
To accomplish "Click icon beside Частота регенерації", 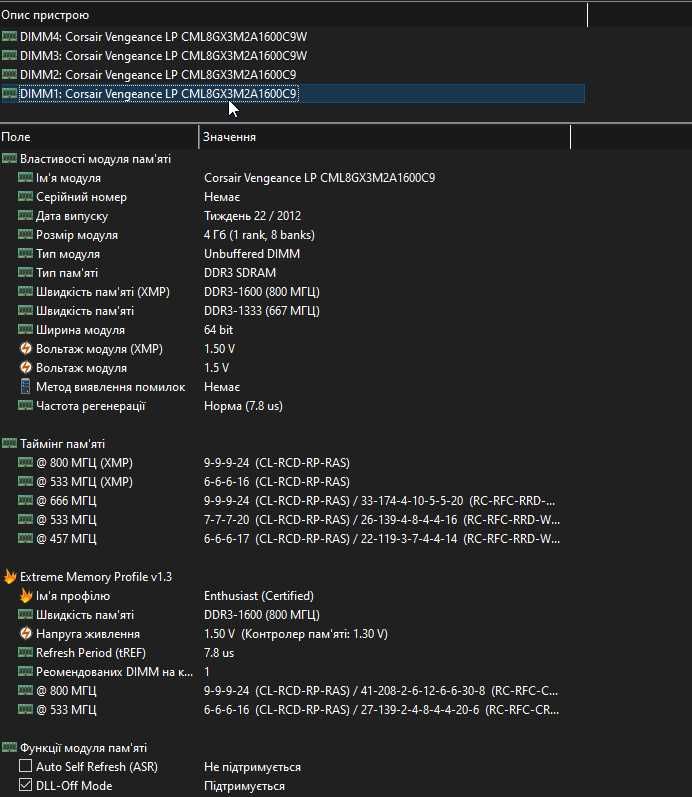I will pos(25,406).
